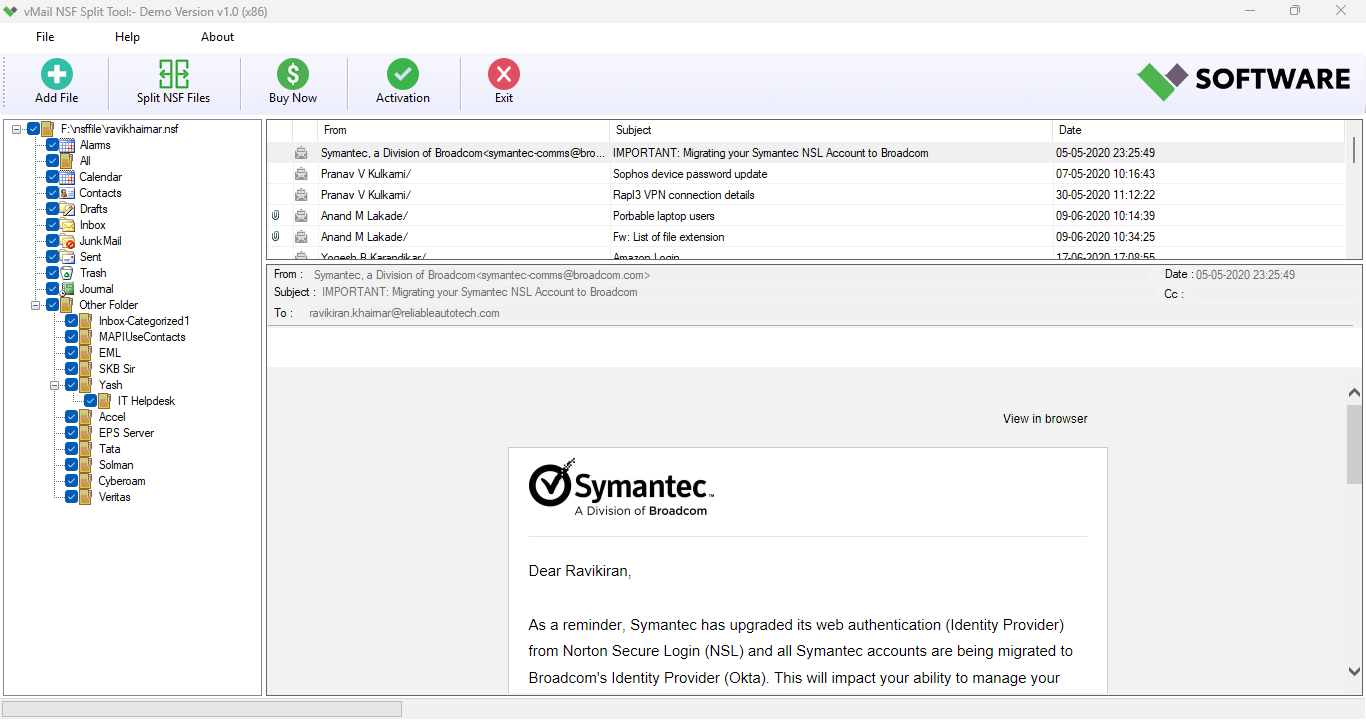Collapse the root nsf file tree node

[17, 129]
